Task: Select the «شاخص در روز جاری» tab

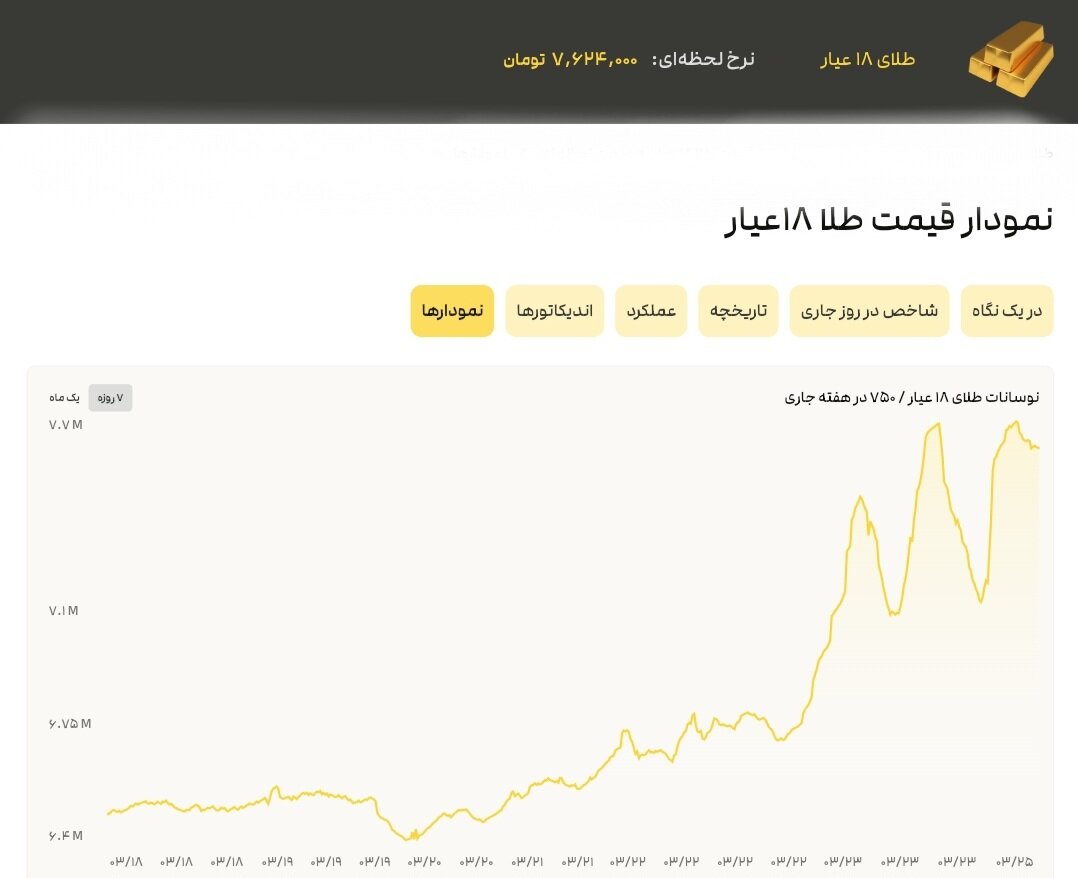Action: point(869,310)
